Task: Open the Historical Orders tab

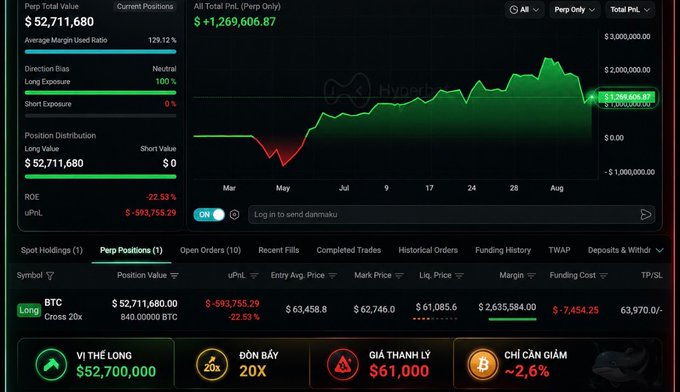Action: coord(428,250)
